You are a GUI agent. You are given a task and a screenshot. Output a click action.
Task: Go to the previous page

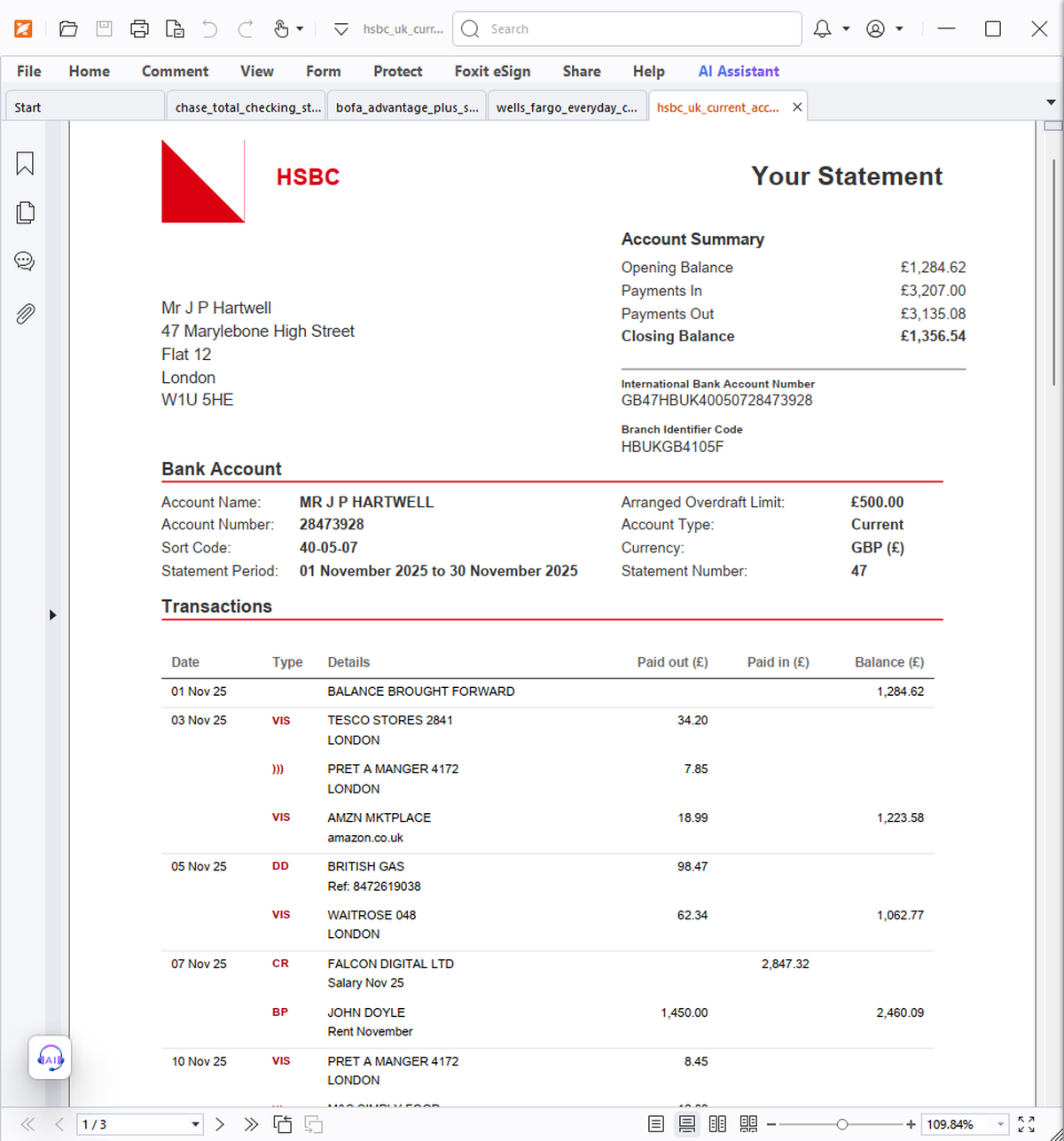click(x=59, y=1124)
